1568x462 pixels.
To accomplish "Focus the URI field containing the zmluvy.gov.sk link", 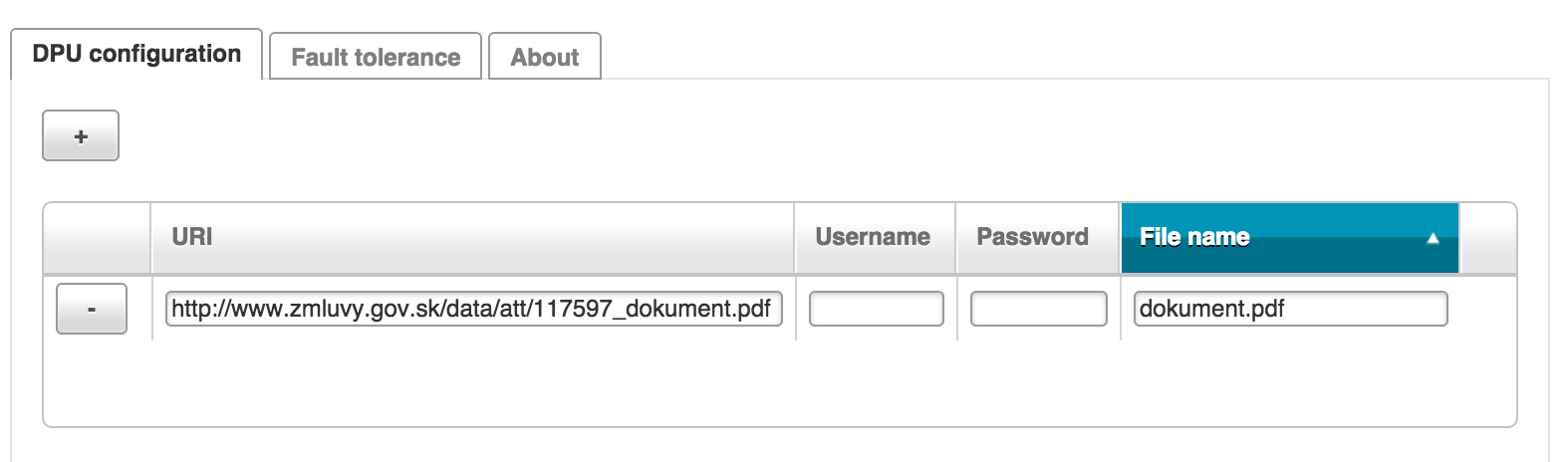I will pos(473,309).
